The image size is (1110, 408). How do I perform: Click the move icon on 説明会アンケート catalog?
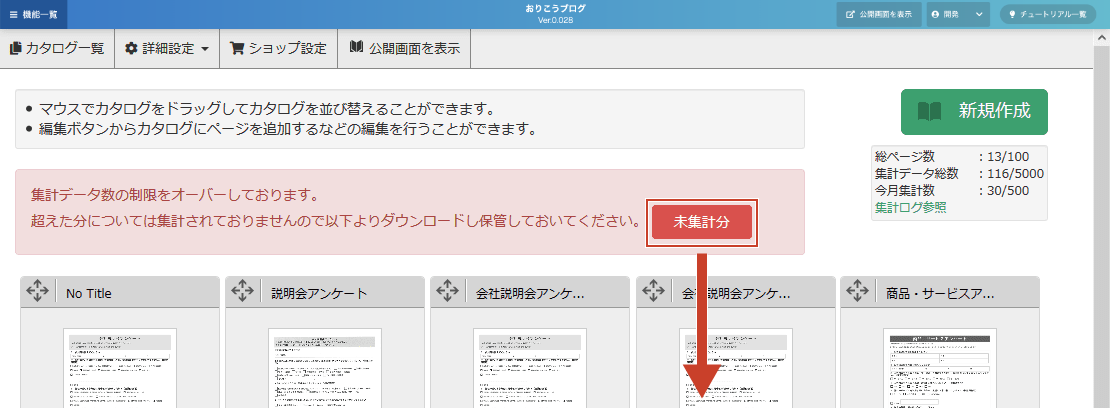242,291
